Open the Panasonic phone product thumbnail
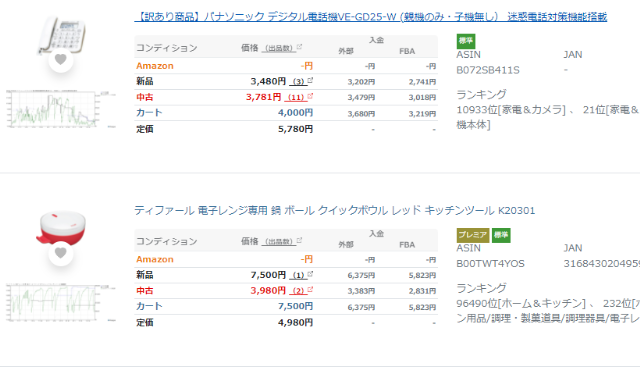 pyautogui.click(x=61, y=35)
